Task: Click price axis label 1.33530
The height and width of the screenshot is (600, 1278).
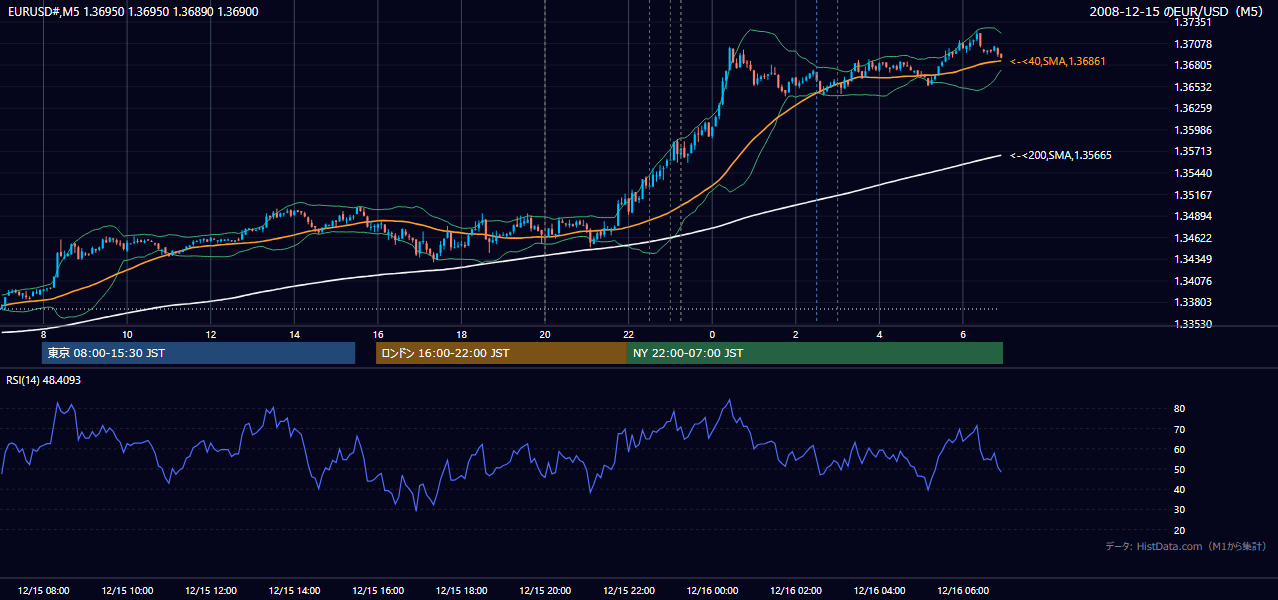Action: pyautogui.click(x=1195, y=324)
